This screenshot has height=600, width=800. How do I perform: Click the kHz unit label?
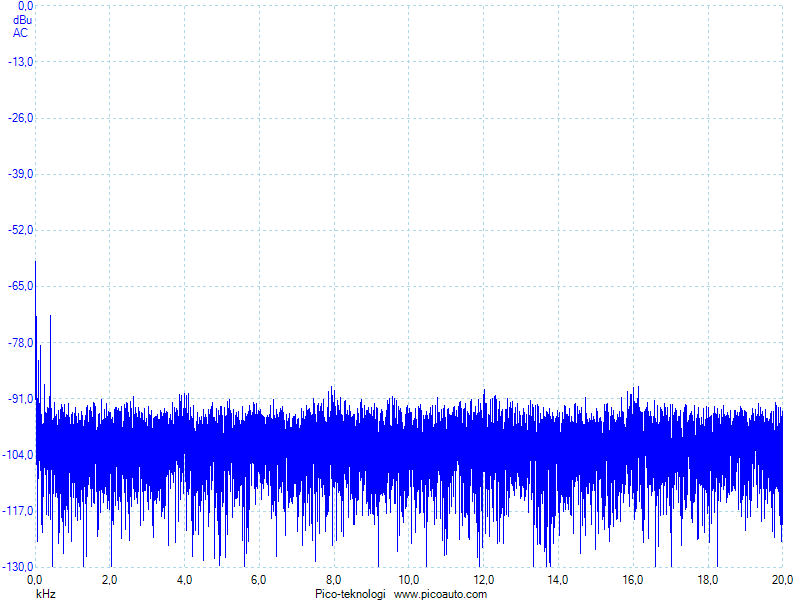tap(46, 594)
